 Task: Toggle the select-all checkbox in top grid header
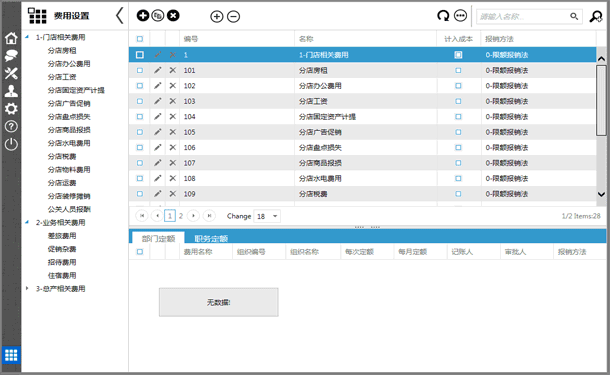coord(140,39)
